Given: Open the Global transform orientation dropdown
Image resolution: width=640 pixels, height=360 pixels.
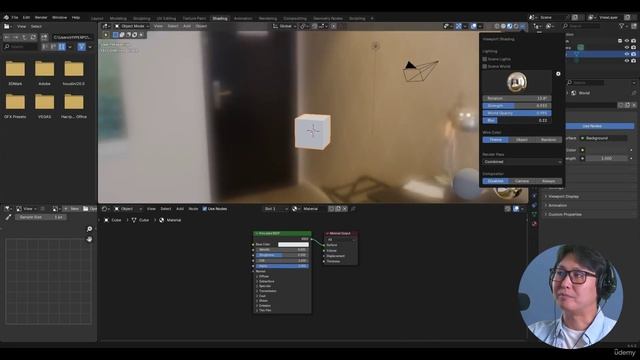Looking at the screenshot, I should 285,26.
